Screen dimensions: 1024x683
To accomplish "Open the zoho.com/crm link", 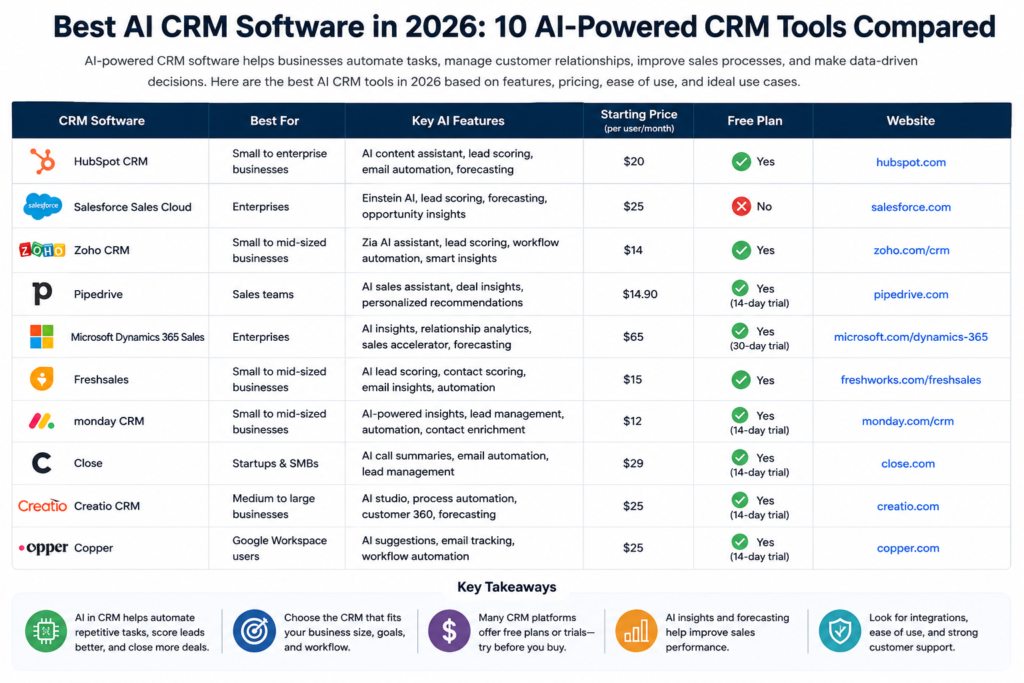I will [911, 250].
